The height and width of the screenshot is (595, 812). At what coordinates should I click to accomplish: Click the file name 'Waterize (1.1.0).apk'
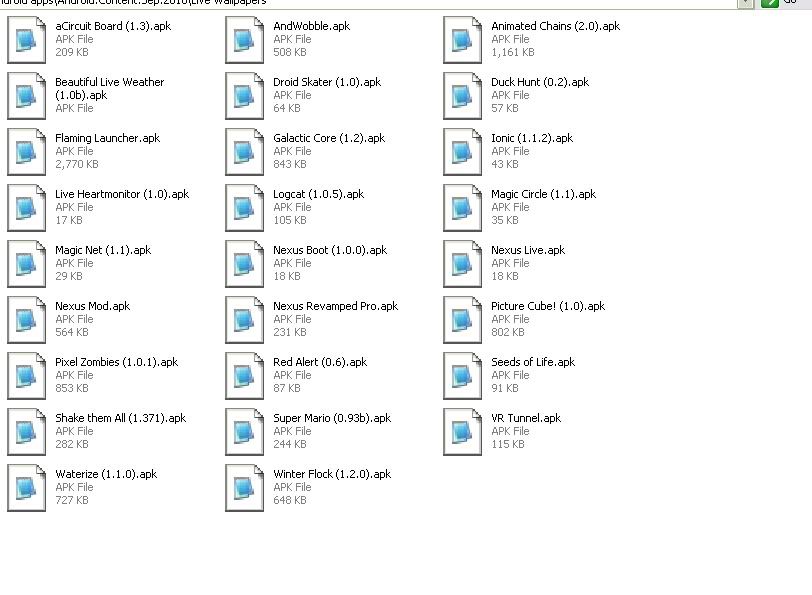[106, 473]
